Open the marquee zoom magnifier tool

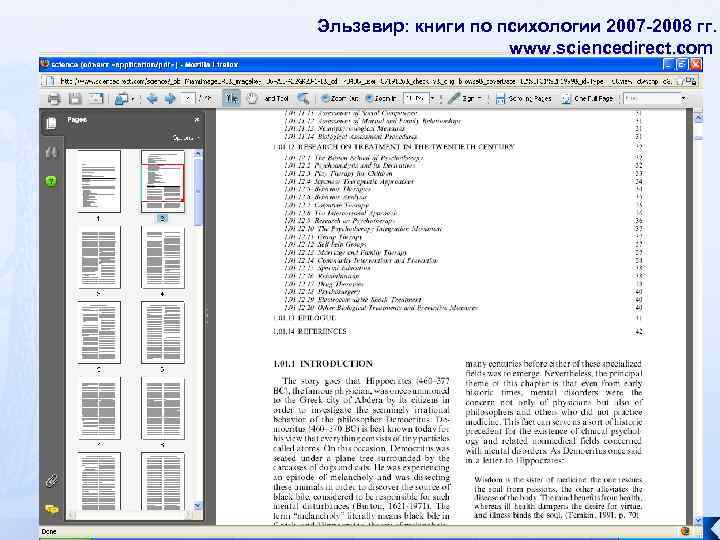click(303, 98)
